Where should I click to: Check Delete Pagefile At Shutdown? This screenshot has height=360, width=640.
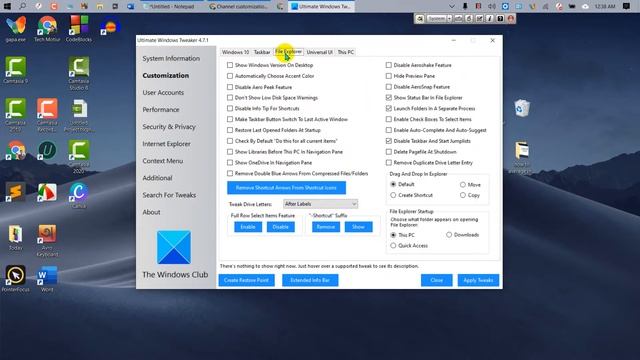[x=389, y=152]
